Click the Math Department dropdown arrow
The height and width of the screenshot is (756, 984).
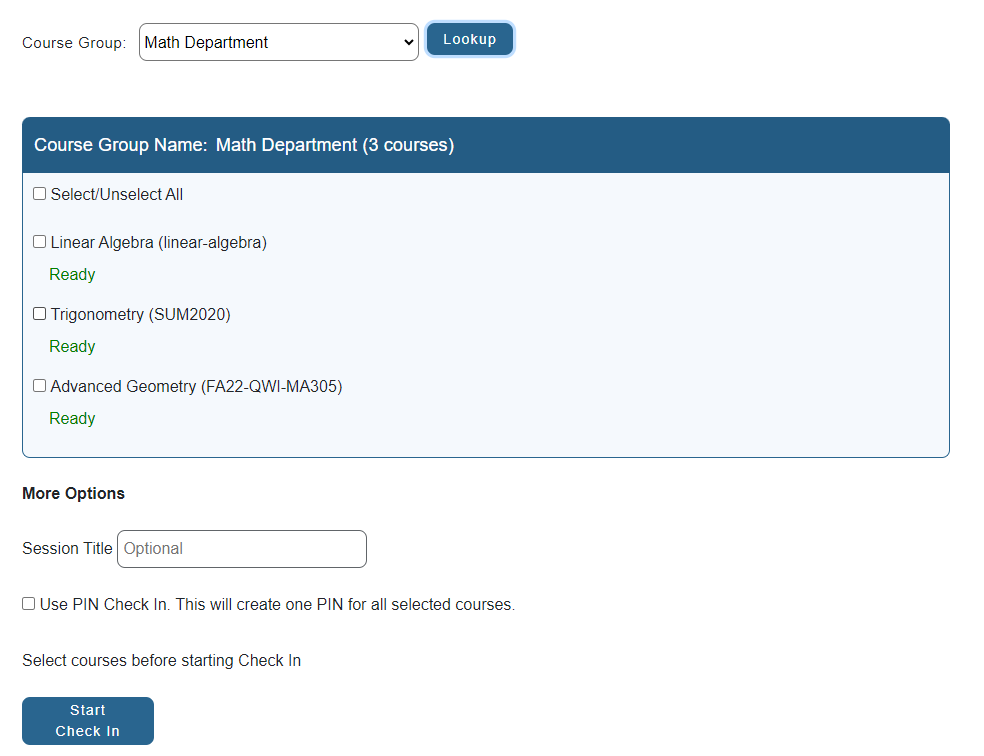click(x=409, y=43)
